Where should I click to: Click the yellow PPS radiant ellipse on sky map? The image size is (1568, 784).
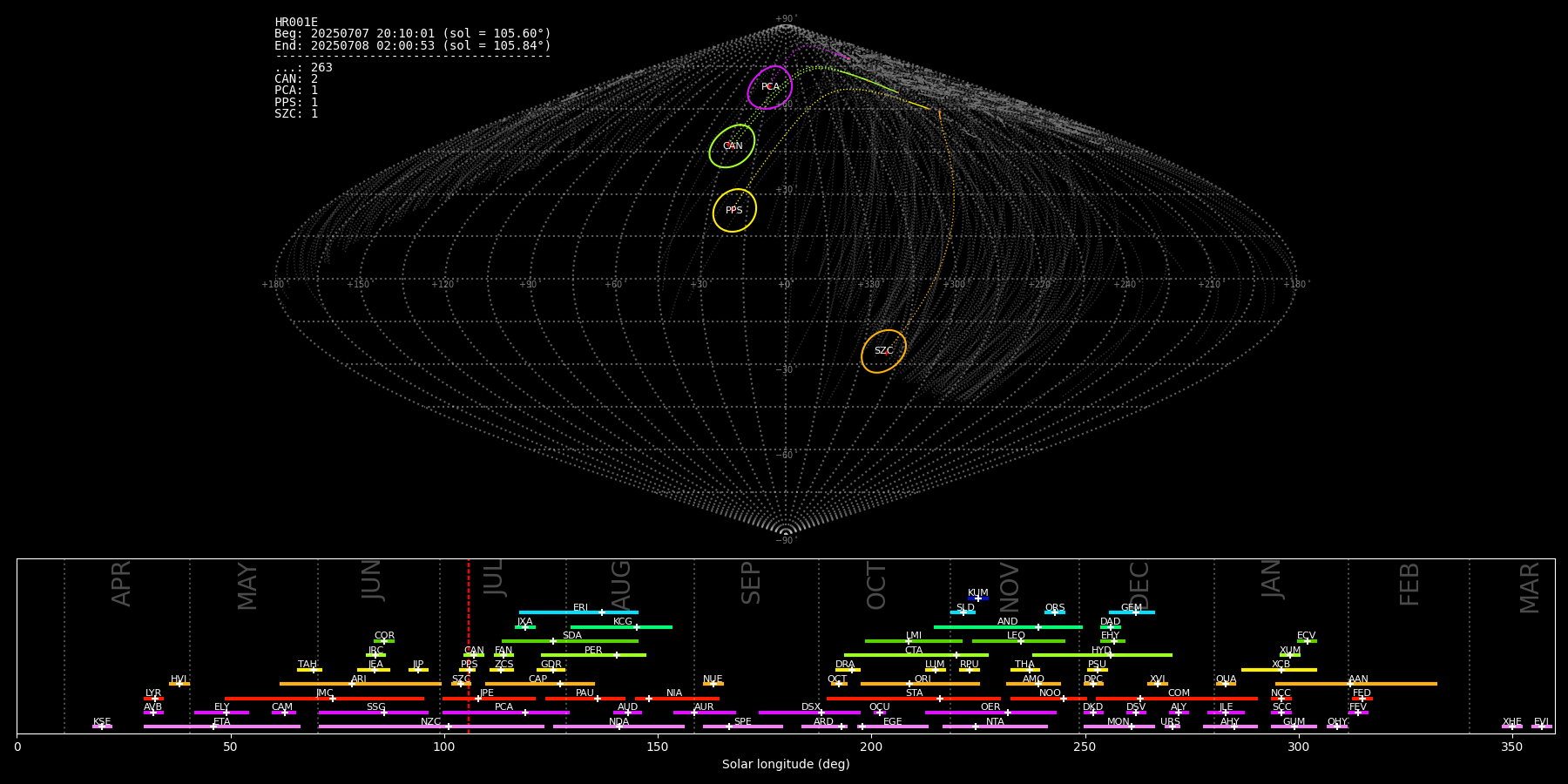click(x=734, y=211)
